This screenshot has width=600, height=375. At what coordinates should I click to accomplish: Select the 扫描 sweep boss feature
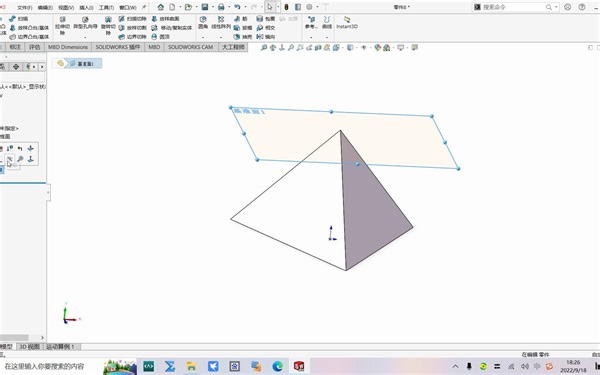tap(18, 18)
